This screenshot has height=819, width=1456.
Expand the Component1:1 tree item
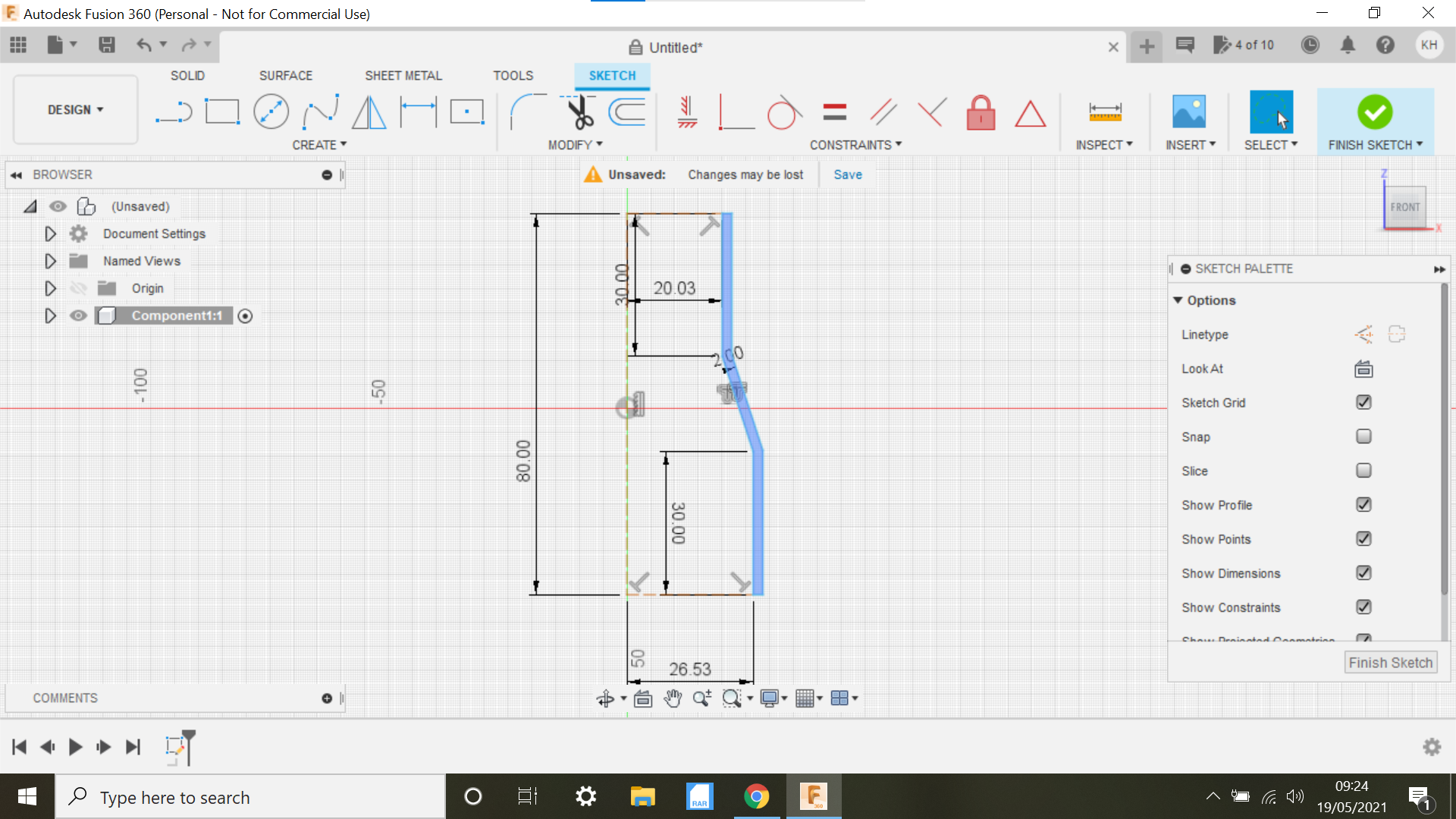tap(51, 315)
